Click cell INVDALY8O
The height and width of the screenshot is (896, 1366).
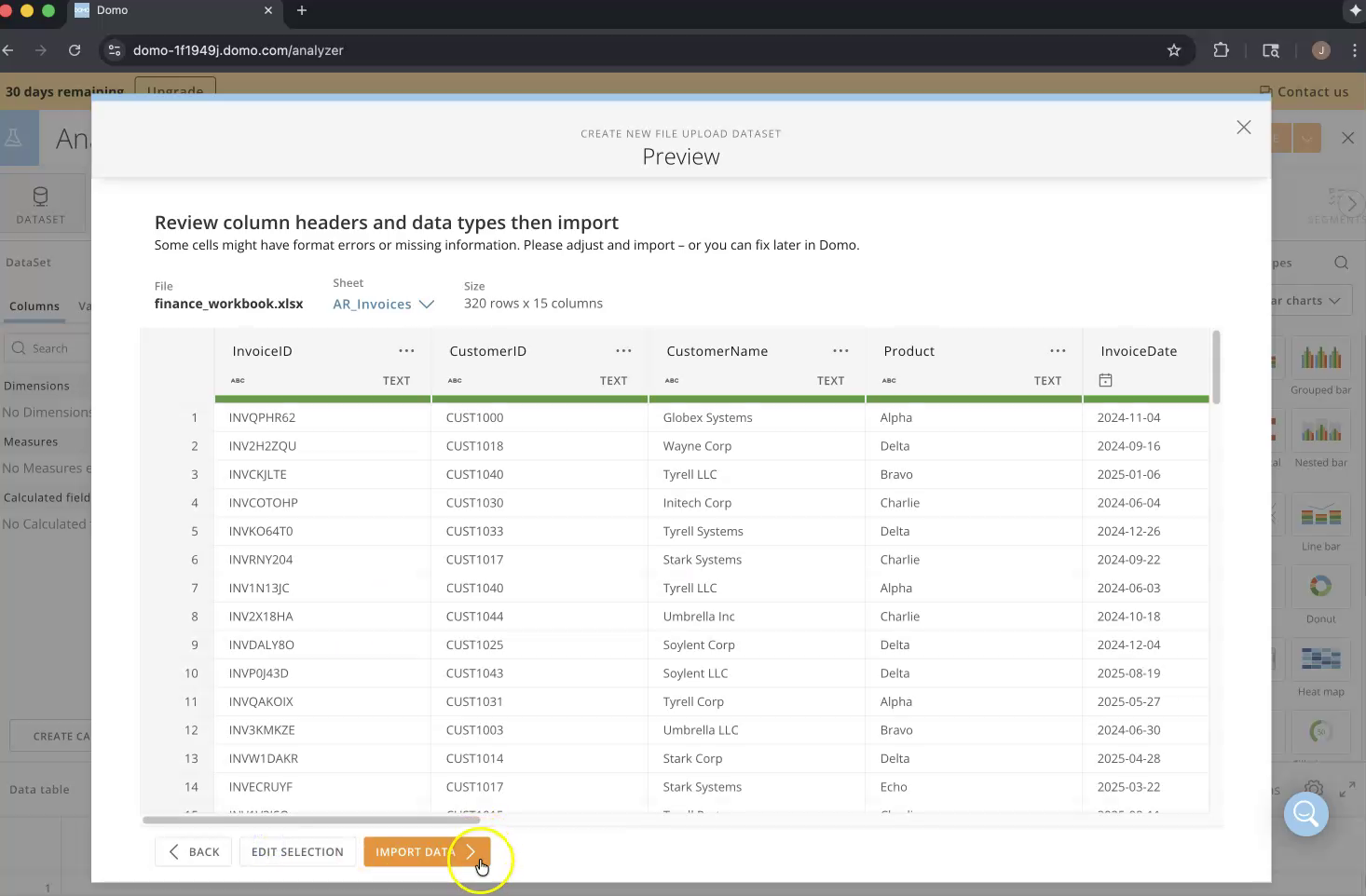pyautogui.click(x=261, y=645)
